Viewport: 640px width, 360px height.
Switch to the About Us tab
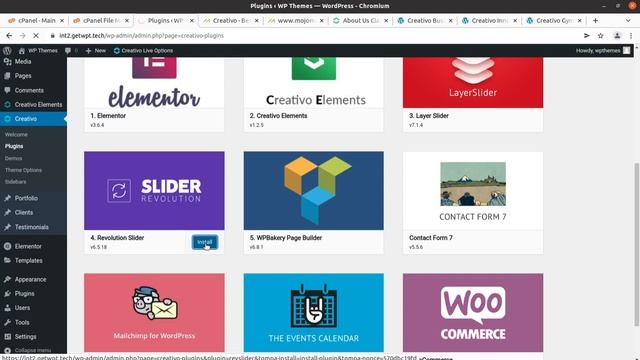(x=359, y=20)
